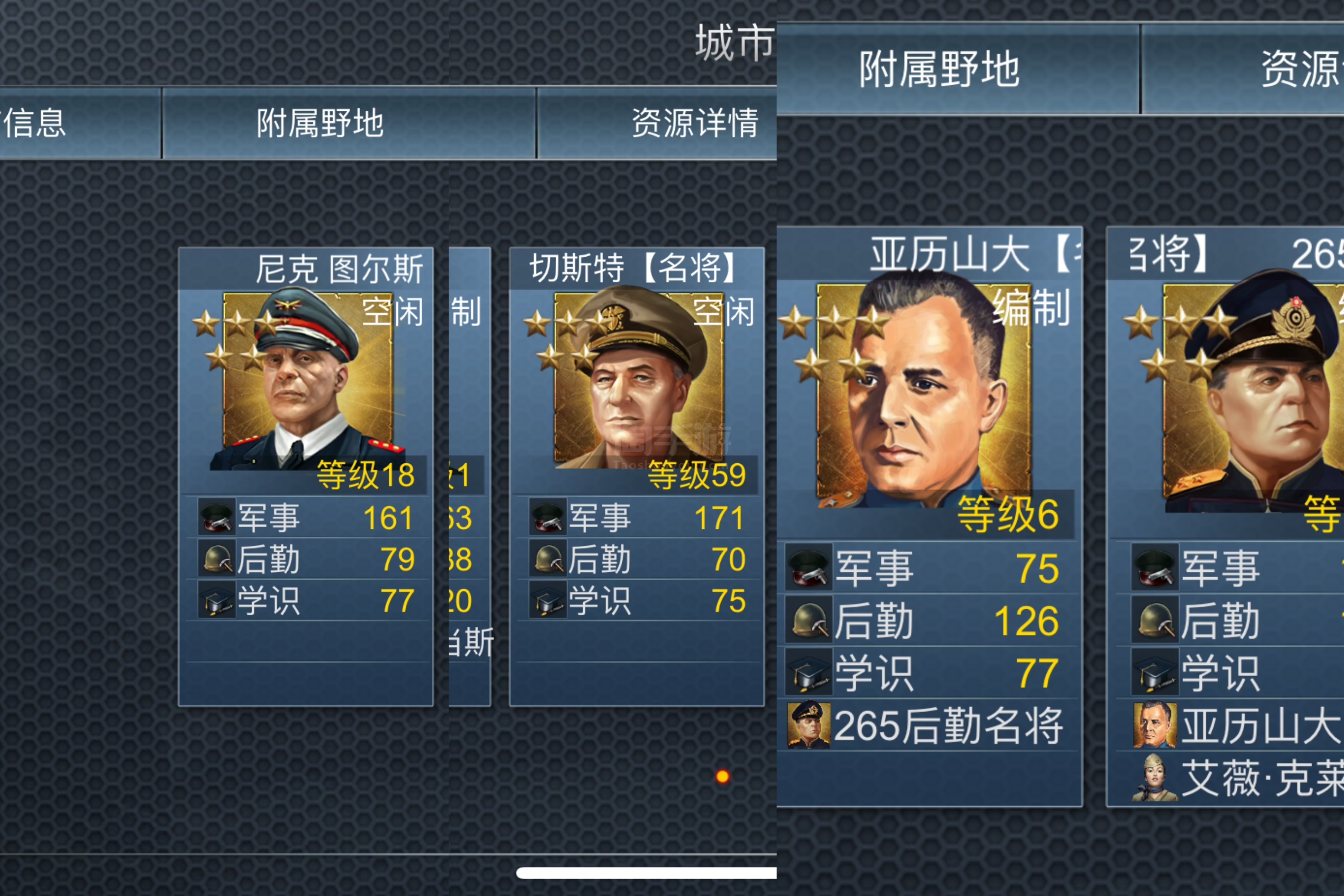This screenshot has height=896, width=1344.
Task: Select the 尼克 图尔斯 general portrait
Action: click(307, 379)
